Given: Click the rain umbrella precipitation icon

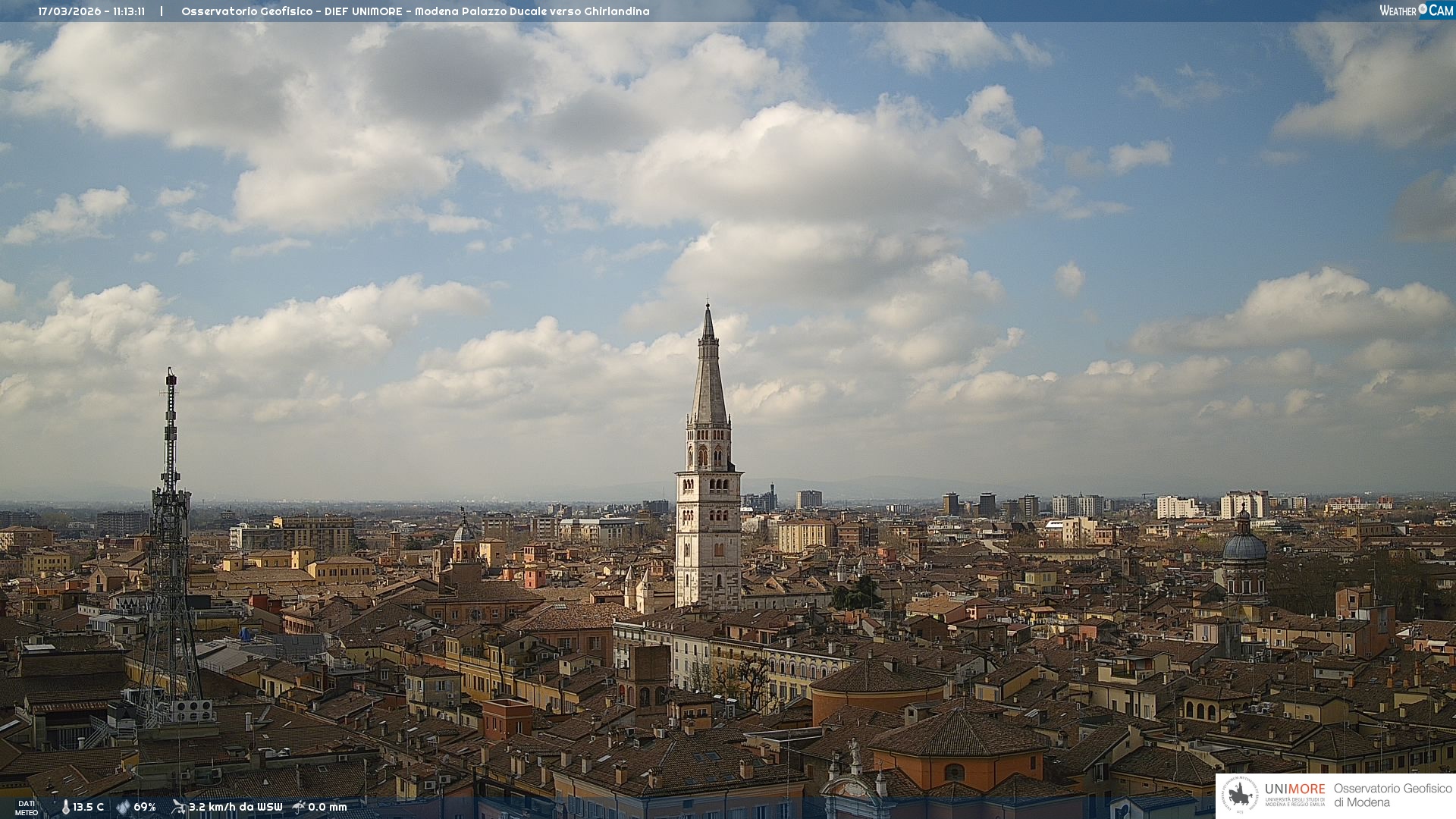Looking at the screenshot, I should point(299,807).
